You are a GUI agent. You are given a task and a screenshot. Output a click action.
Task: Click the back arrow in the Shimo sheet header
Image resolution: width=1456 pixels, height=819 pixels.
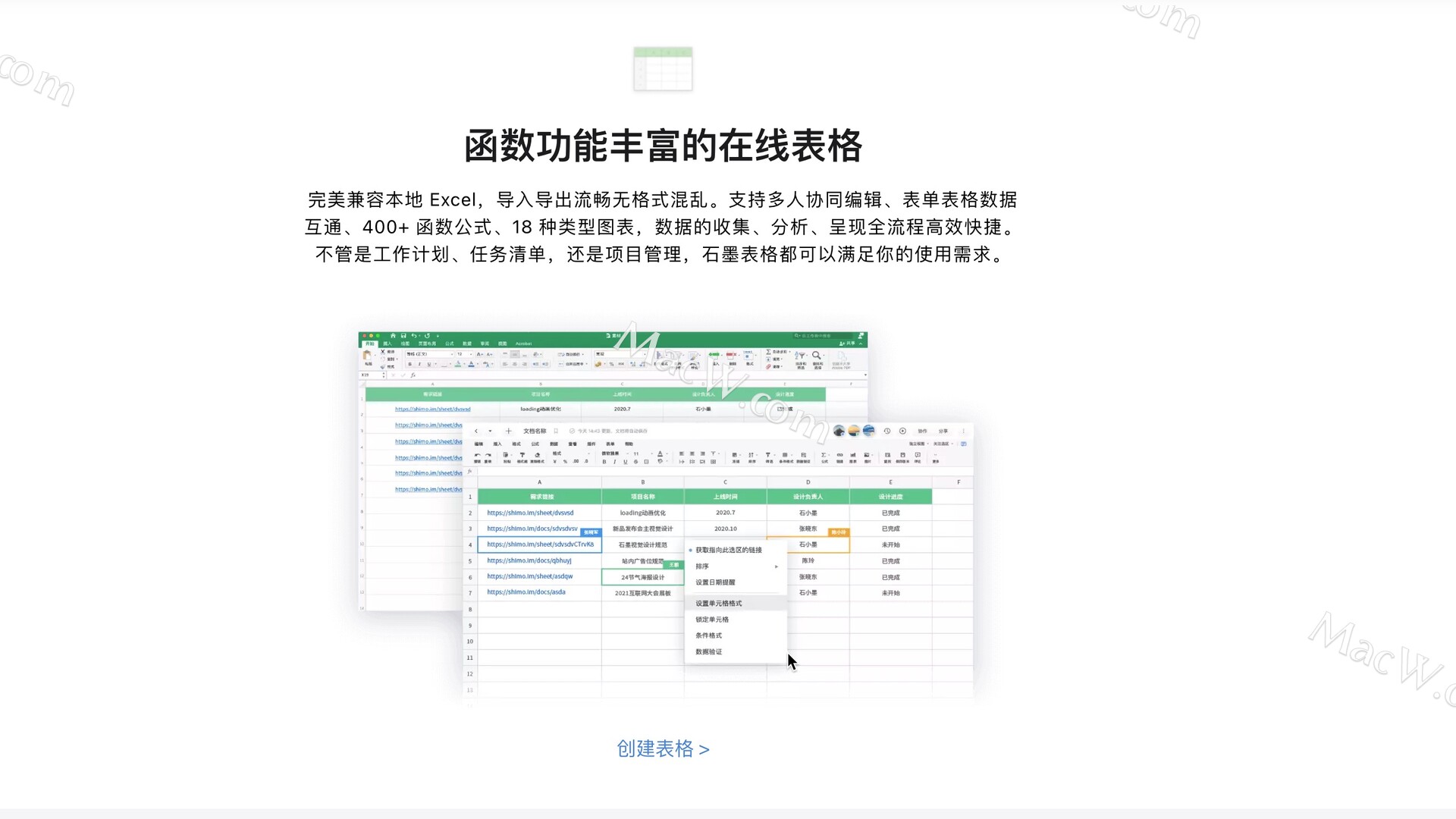(x=476, y=431)
